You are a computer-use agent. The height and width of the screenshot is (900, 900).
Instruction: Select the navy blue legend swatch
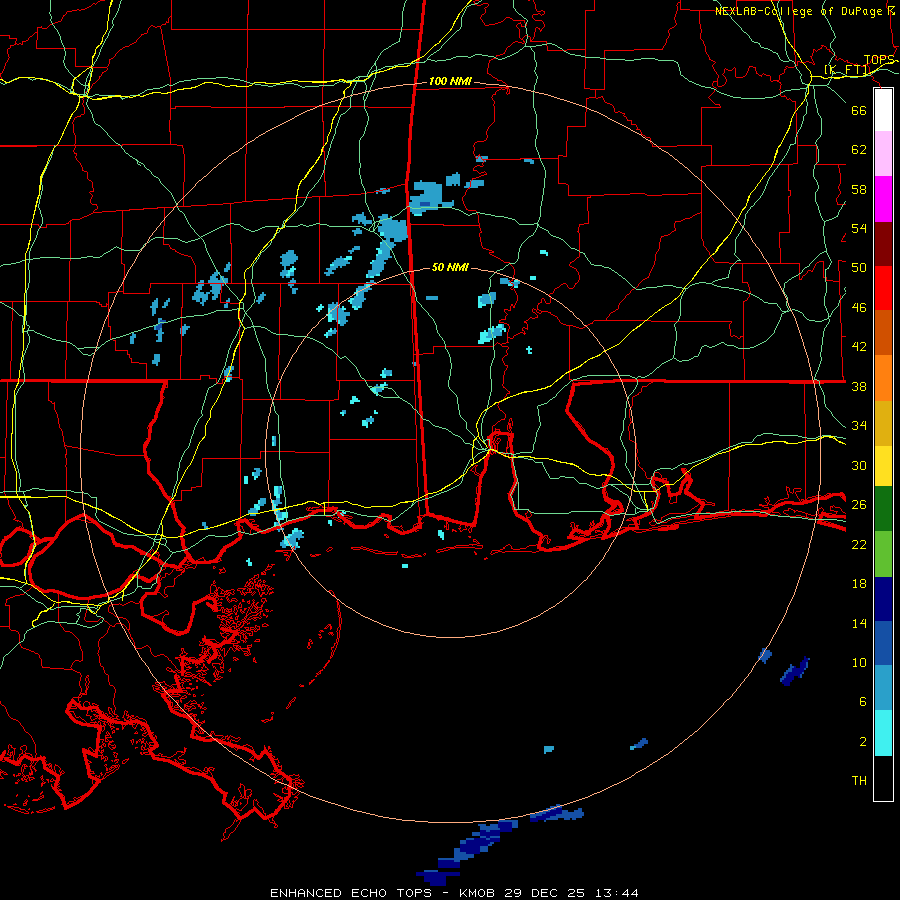click(883, 599)
